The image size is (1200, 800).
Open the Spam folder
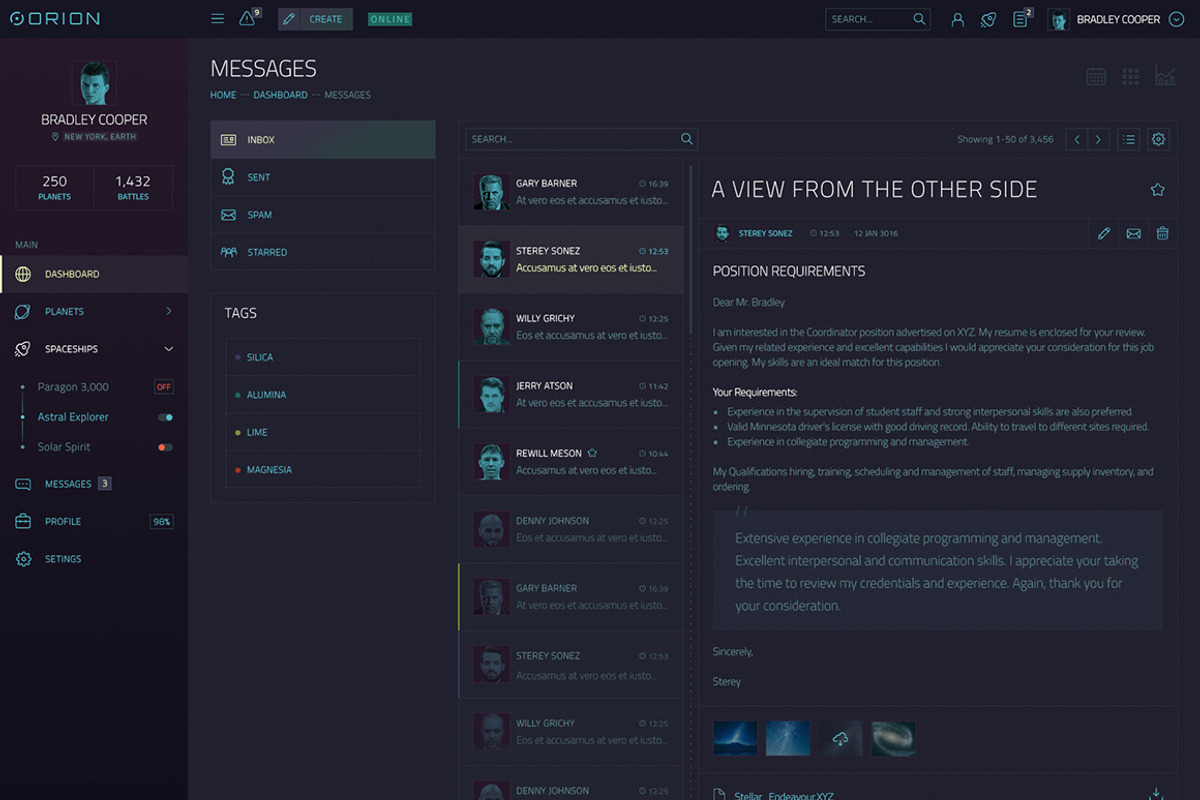(262, 214)
